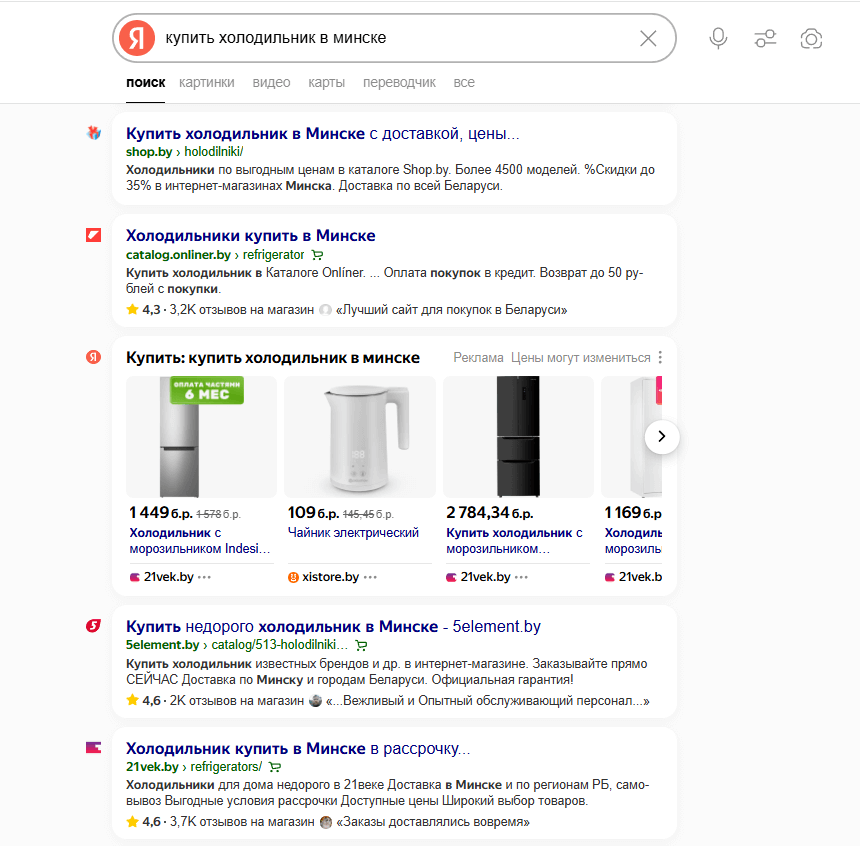
Task: Open Indesit fridge product title link
Action: [x=200, y=540]
